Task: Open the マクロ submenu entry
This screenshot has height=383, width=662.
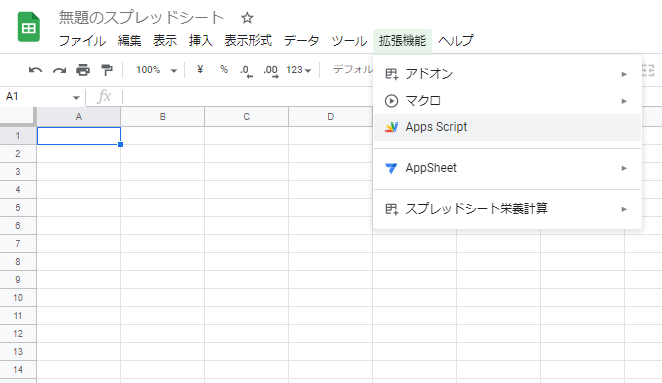Action: 507,101
